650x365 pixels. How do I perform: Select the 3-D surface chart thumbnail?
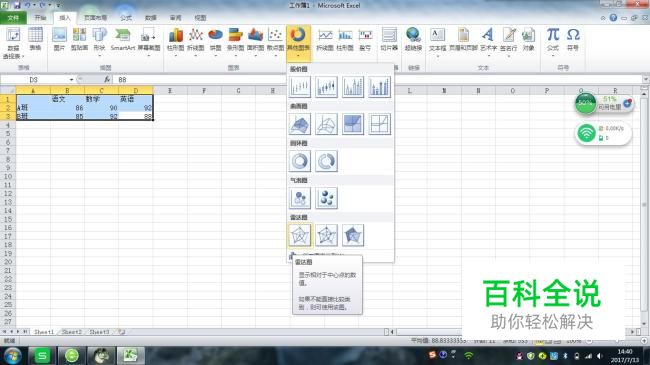point(300,124)
